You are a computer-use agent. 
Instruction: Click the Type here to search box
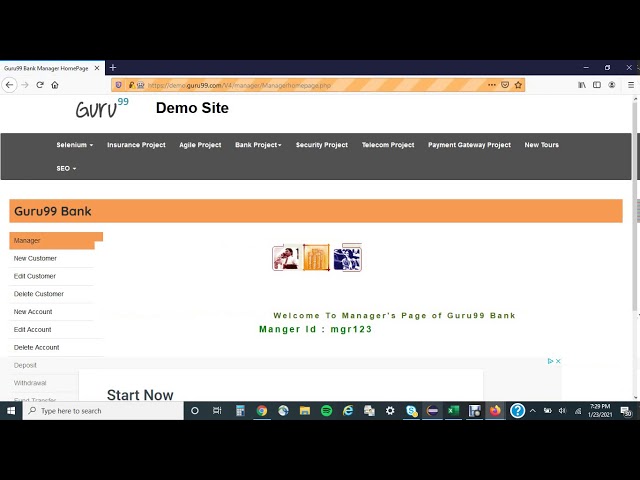104,411
